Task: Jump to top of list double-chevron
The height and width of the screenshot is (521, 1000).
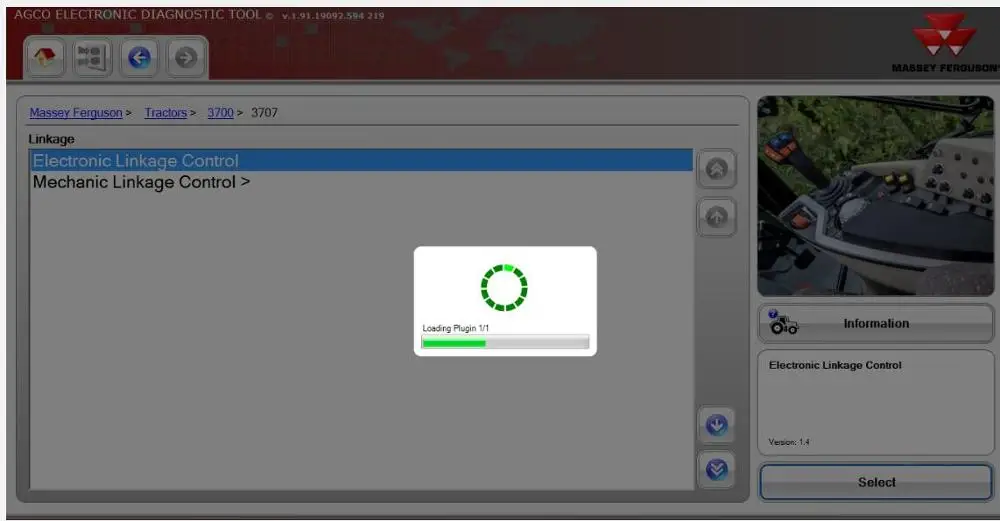Action: tap(717, 169)
